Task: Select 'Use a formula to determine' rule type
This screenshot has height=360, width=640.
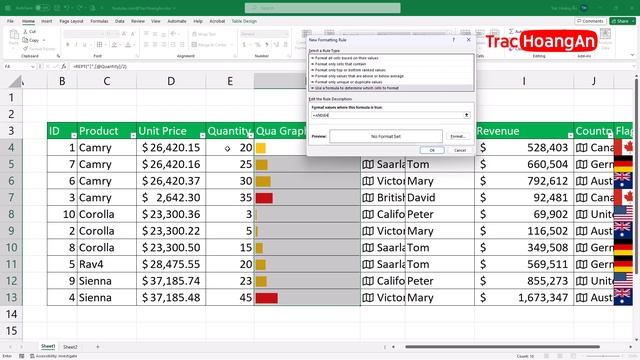Action: 391,88
